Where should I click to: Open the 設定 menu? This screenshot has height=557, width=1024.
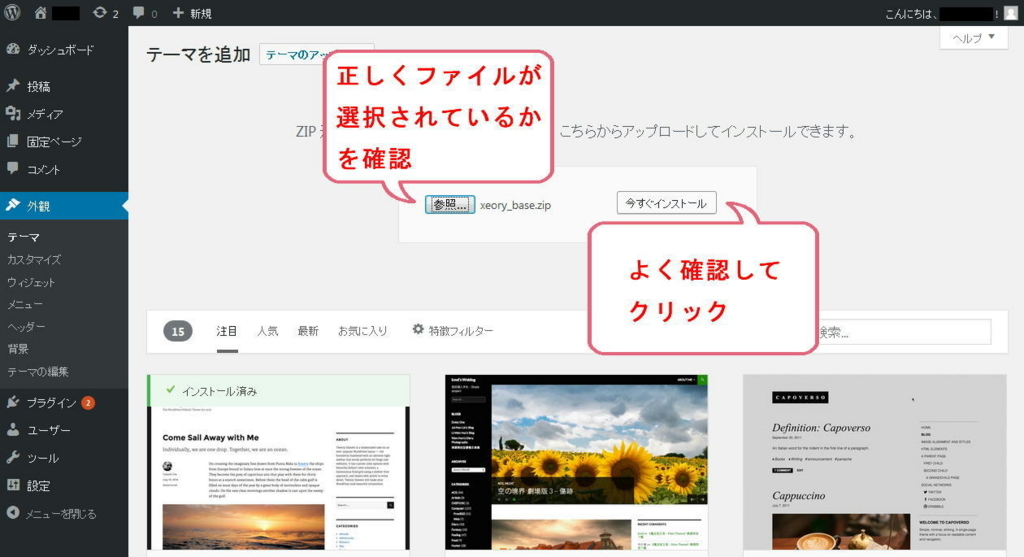click(64, 485)
